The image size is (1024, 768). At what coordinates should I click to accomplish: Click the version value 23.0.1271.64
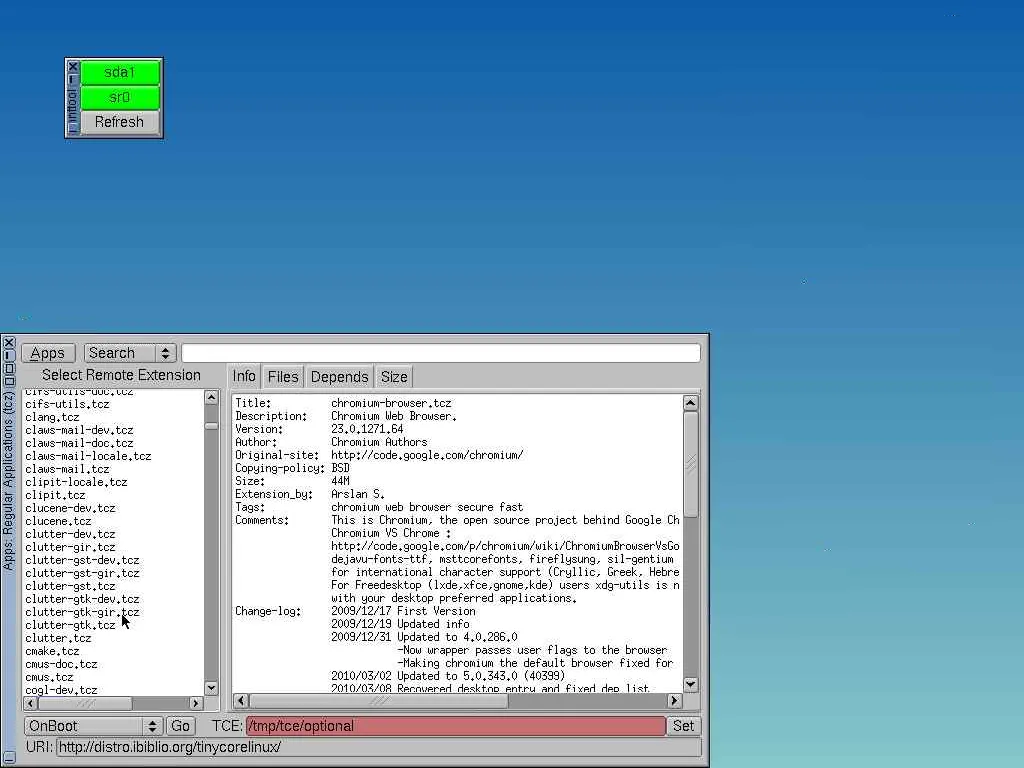pyautogui.click(x=367, y=429)
